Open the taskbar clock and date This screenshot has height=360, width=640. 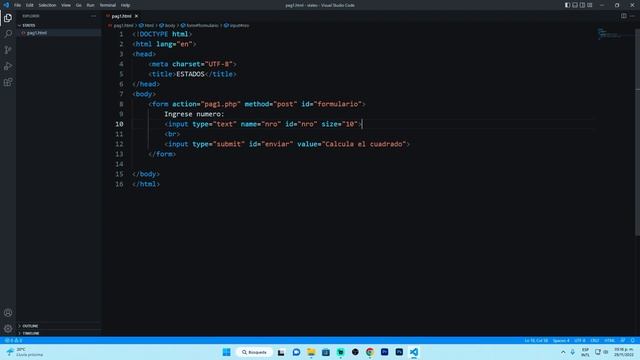[624, 352]
